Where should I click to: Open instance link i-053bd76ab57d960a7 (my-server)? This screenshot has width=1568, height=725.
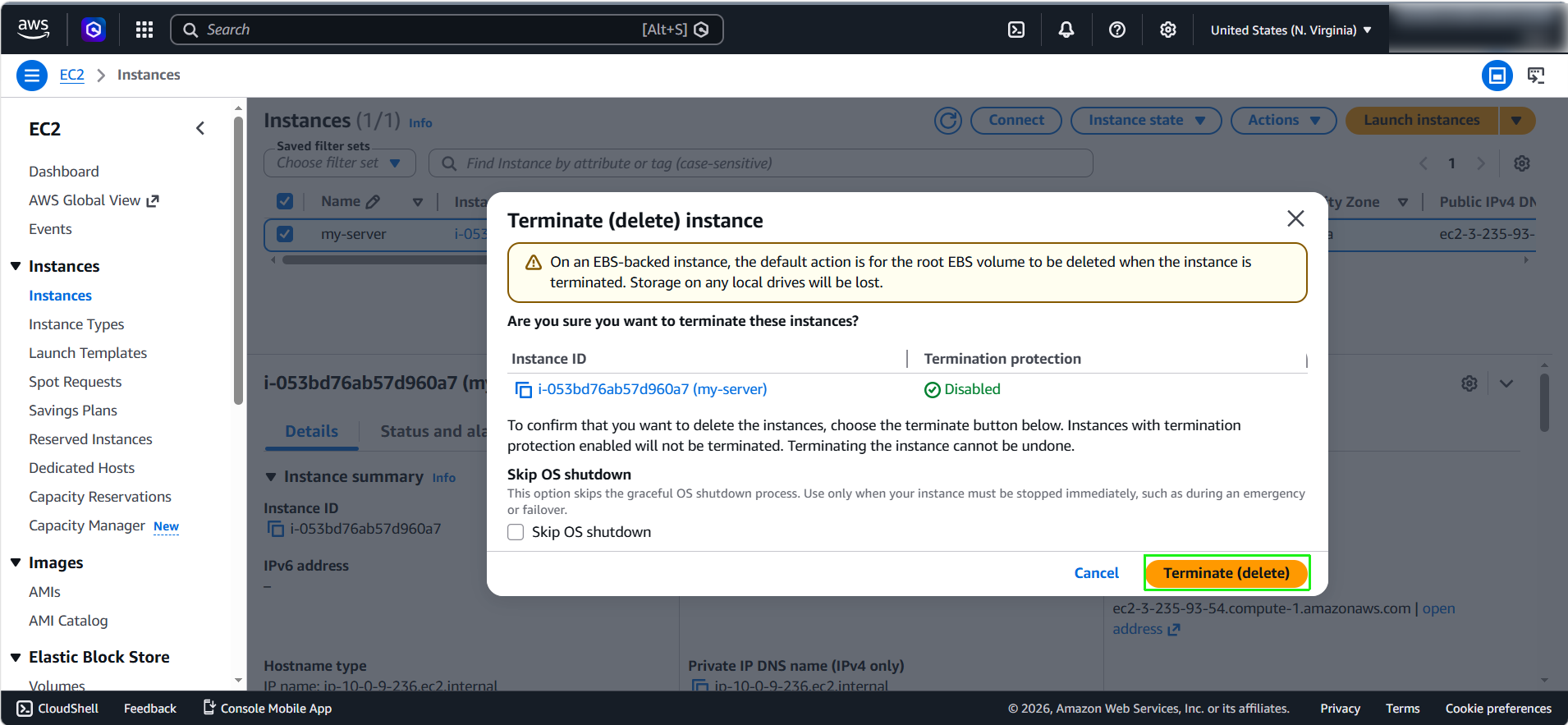[x=653, y=389]
